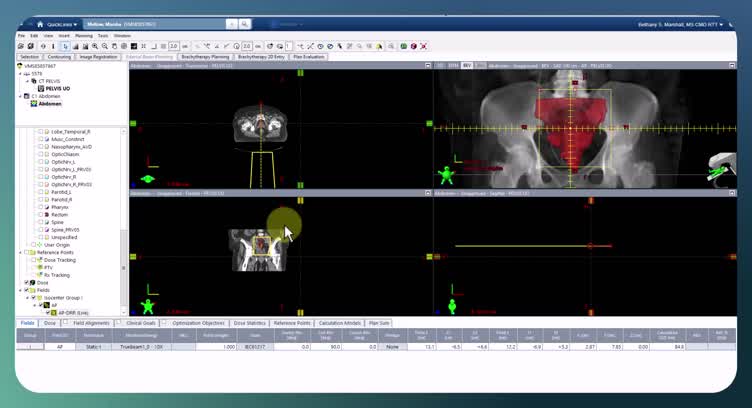Switch to the Dose Statistics tab
Viewport: 752px width, 408px height.
coord(249,323)
